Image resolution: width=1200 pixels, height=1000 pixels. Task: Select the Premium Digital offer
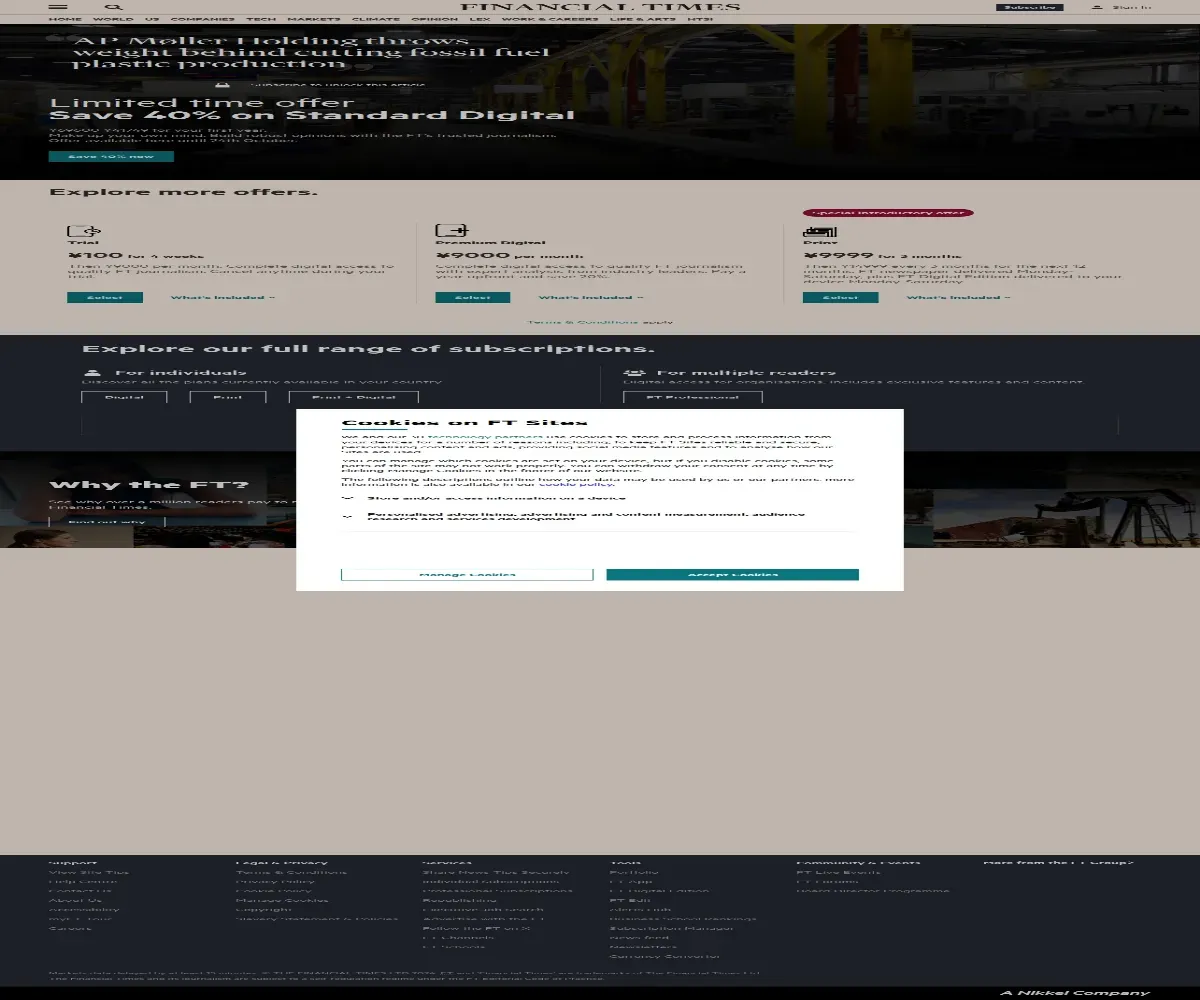click(x=473, y=297)
